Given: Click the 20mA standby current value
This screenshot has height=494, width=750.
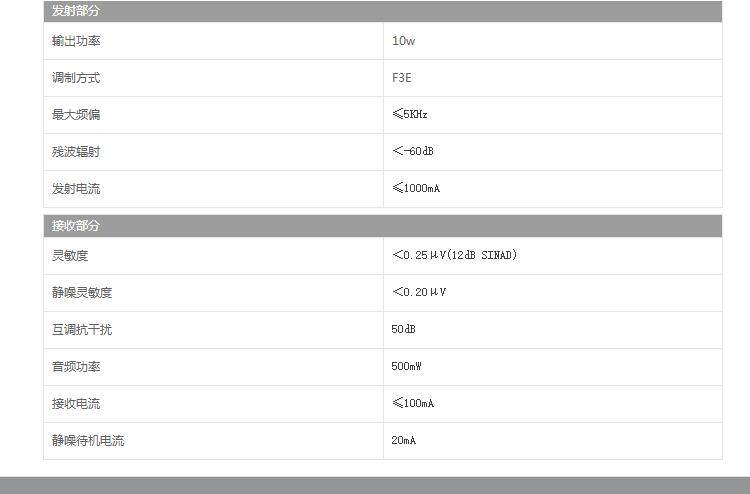Looking at the screenshot, I should [x=403, y=441].
